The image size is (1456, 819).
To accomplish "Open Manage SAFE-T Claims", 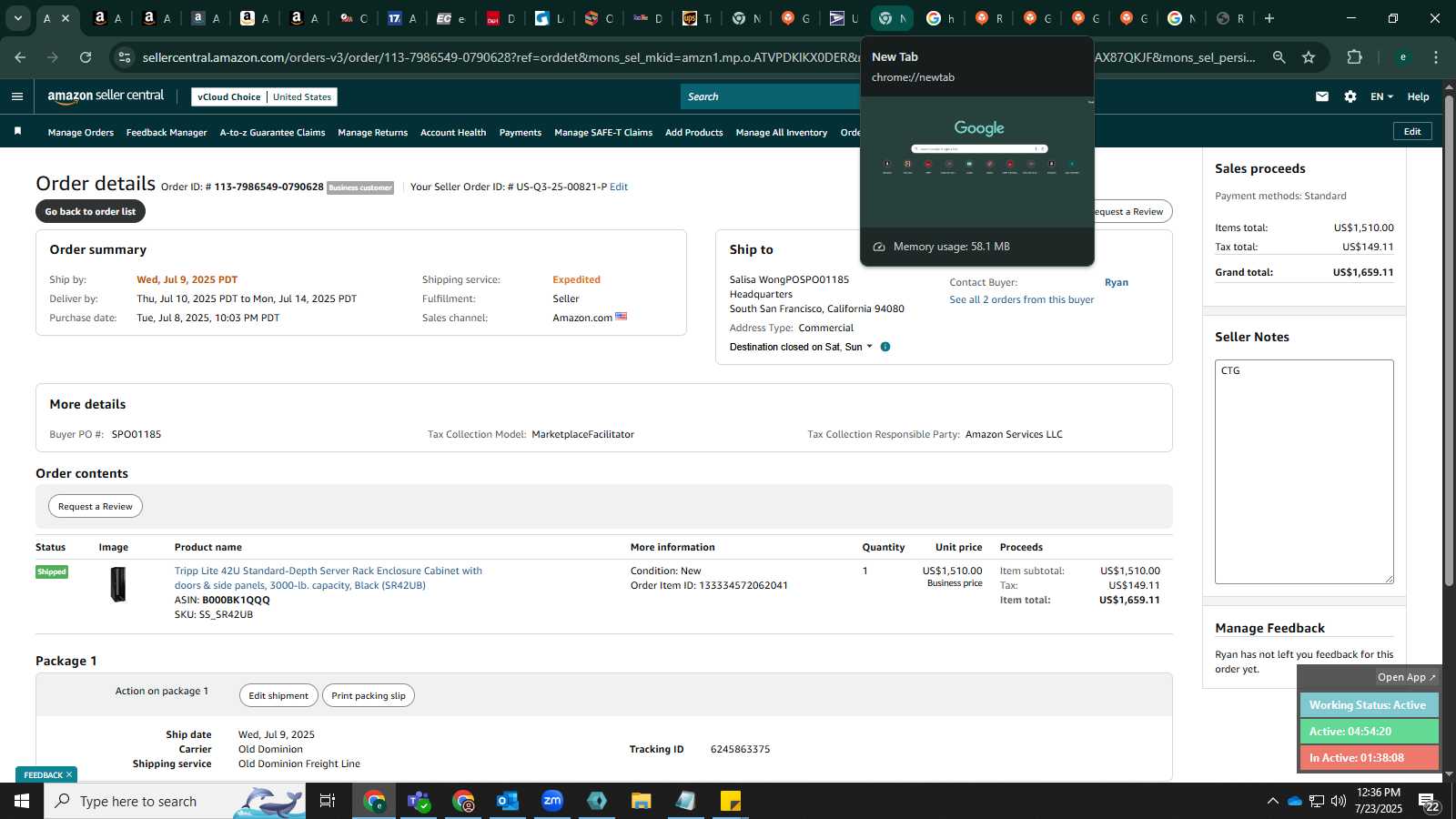I will 603,133.
